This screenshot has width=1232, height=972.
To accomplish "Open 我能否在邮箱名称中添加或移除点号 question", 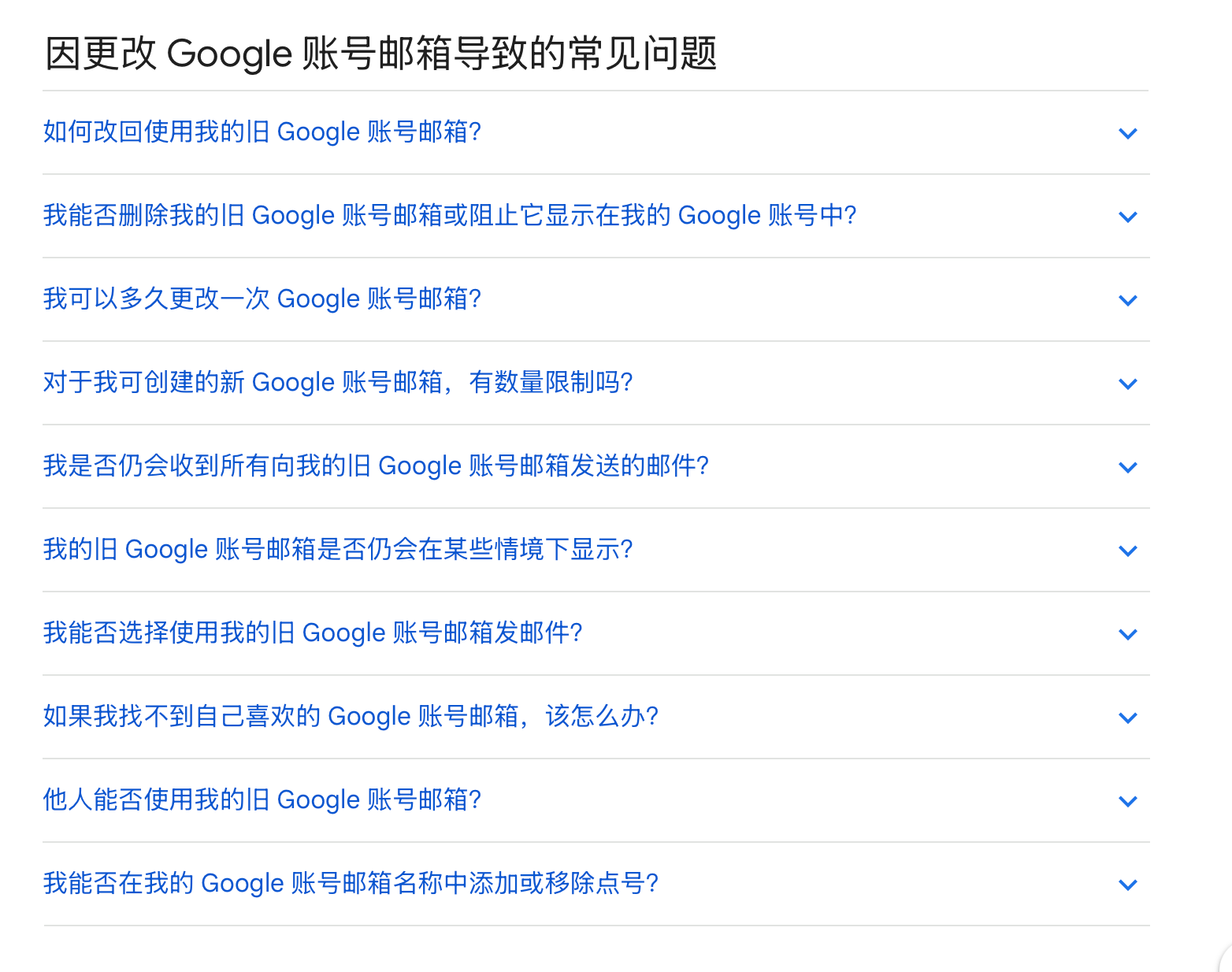I will point(350,884).
